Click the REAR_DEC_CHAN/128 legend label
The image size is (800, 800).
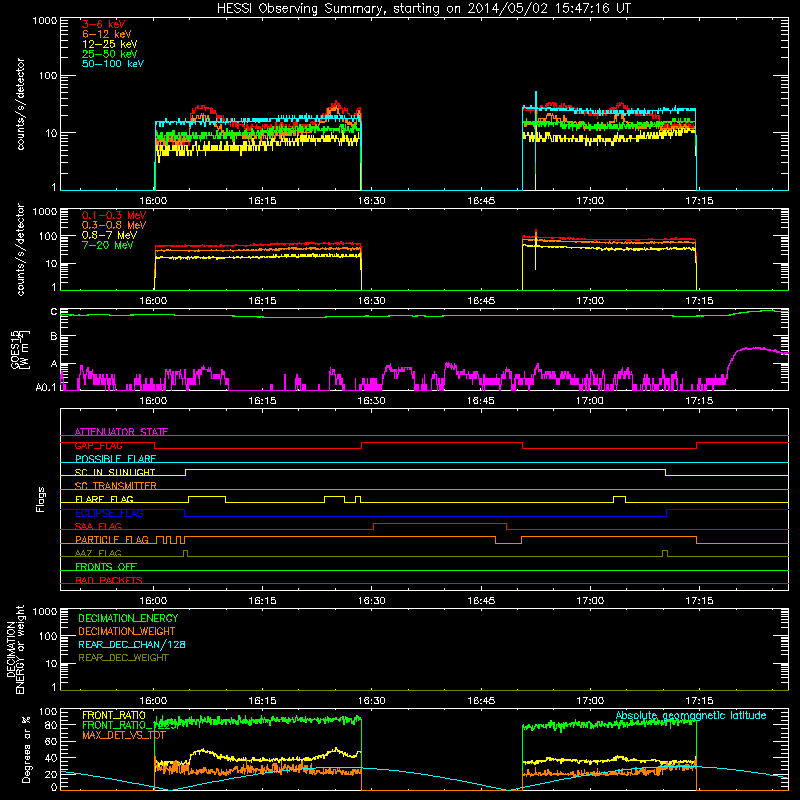pos(132,644)
